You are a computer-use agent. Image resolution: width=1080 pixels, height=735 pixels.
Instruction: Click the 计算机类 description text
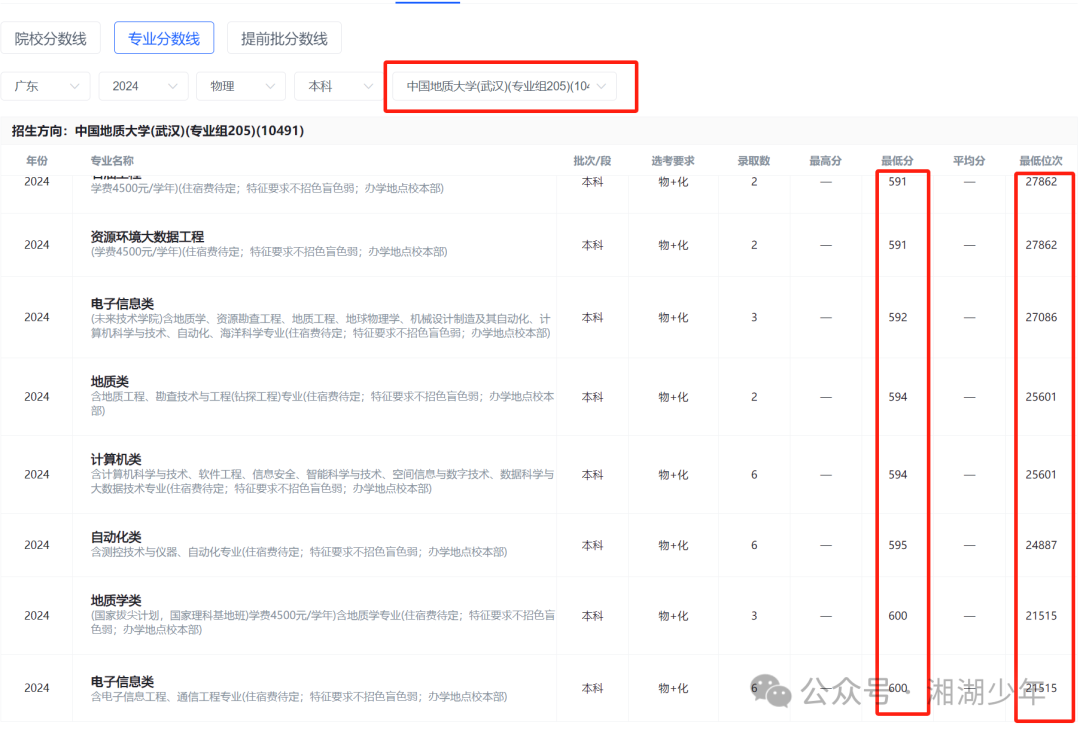tap(322, 482)
